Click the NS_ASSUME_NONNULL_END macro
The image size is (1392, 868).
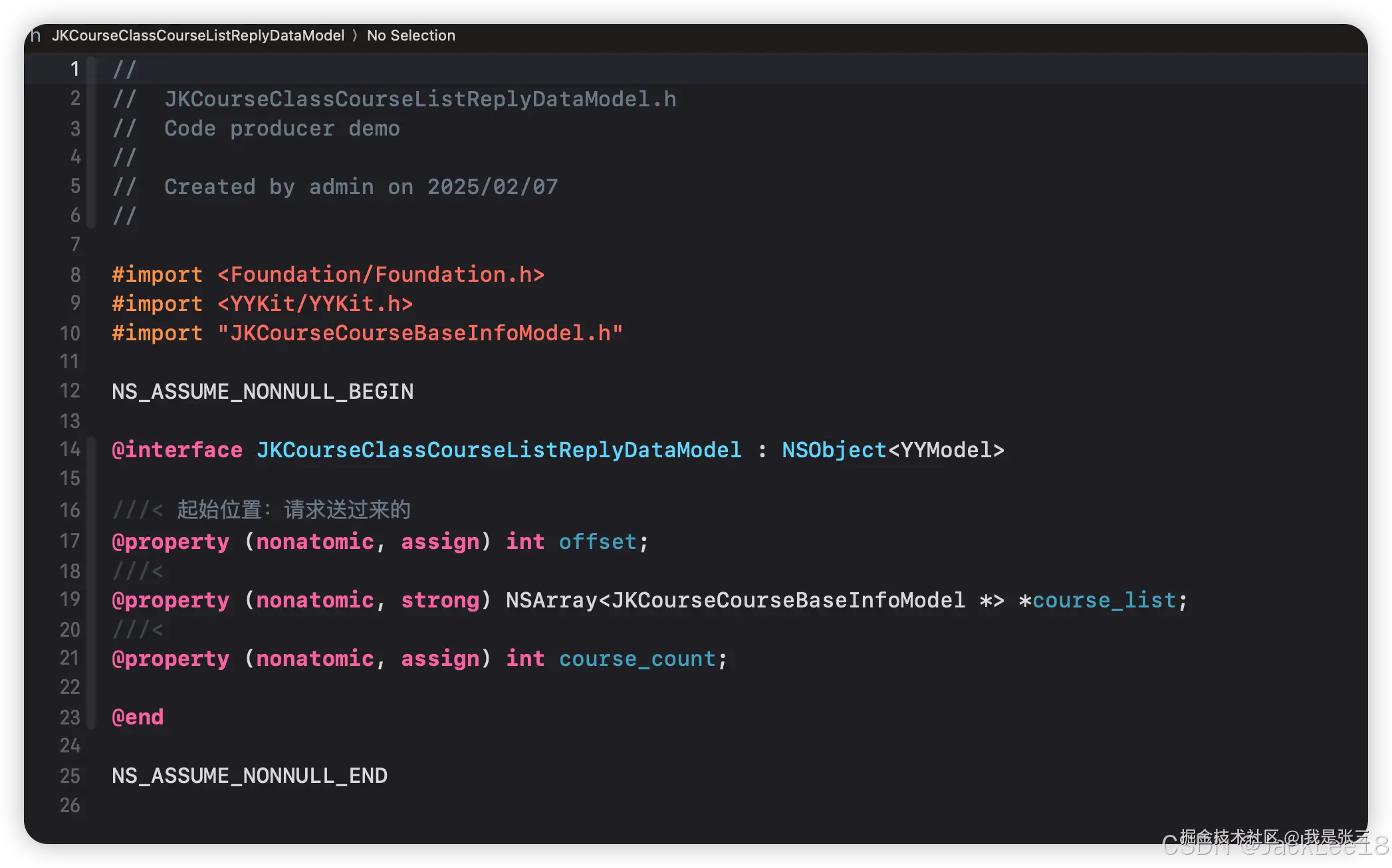coord(249,776)
